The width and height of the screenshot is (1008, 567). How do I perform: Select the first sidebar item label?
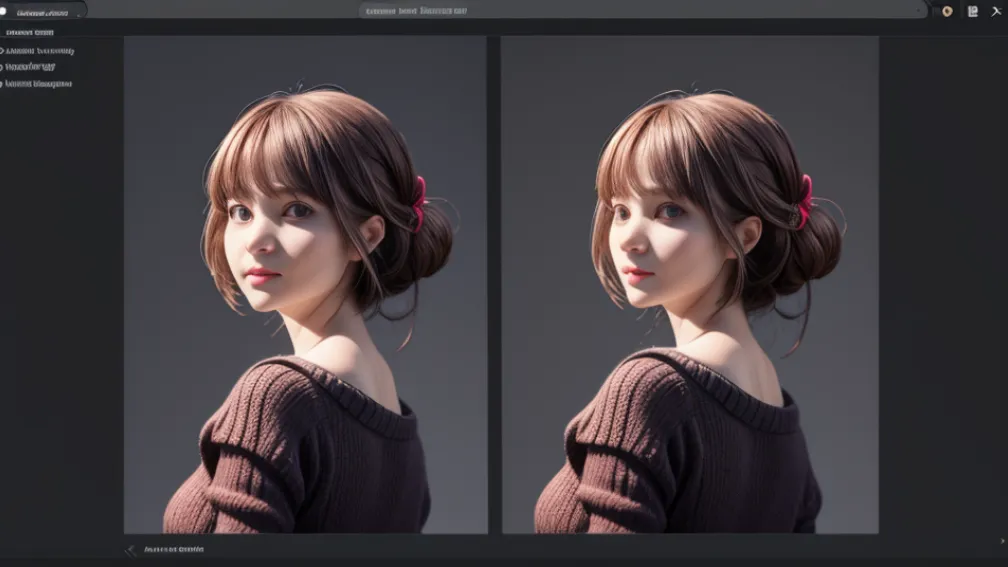40,50
